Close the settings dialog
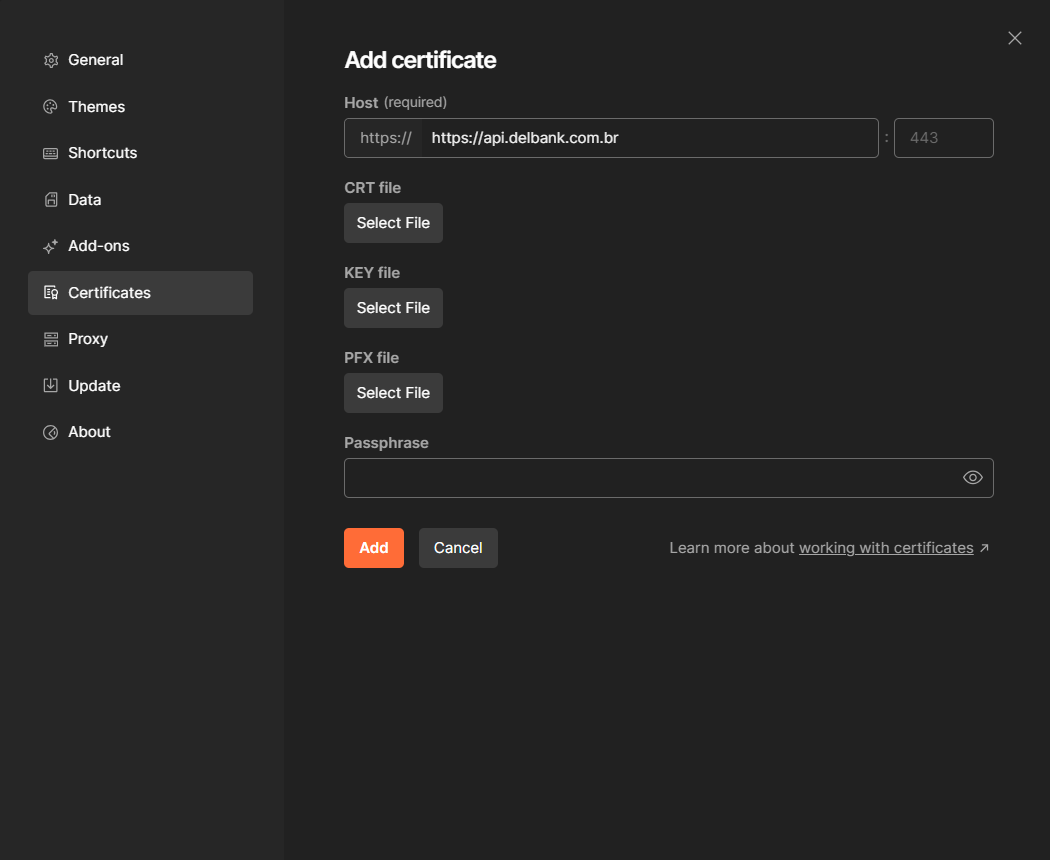Image resolution: width=1050 pixels, height=860 pixels. pos(1015,38)
